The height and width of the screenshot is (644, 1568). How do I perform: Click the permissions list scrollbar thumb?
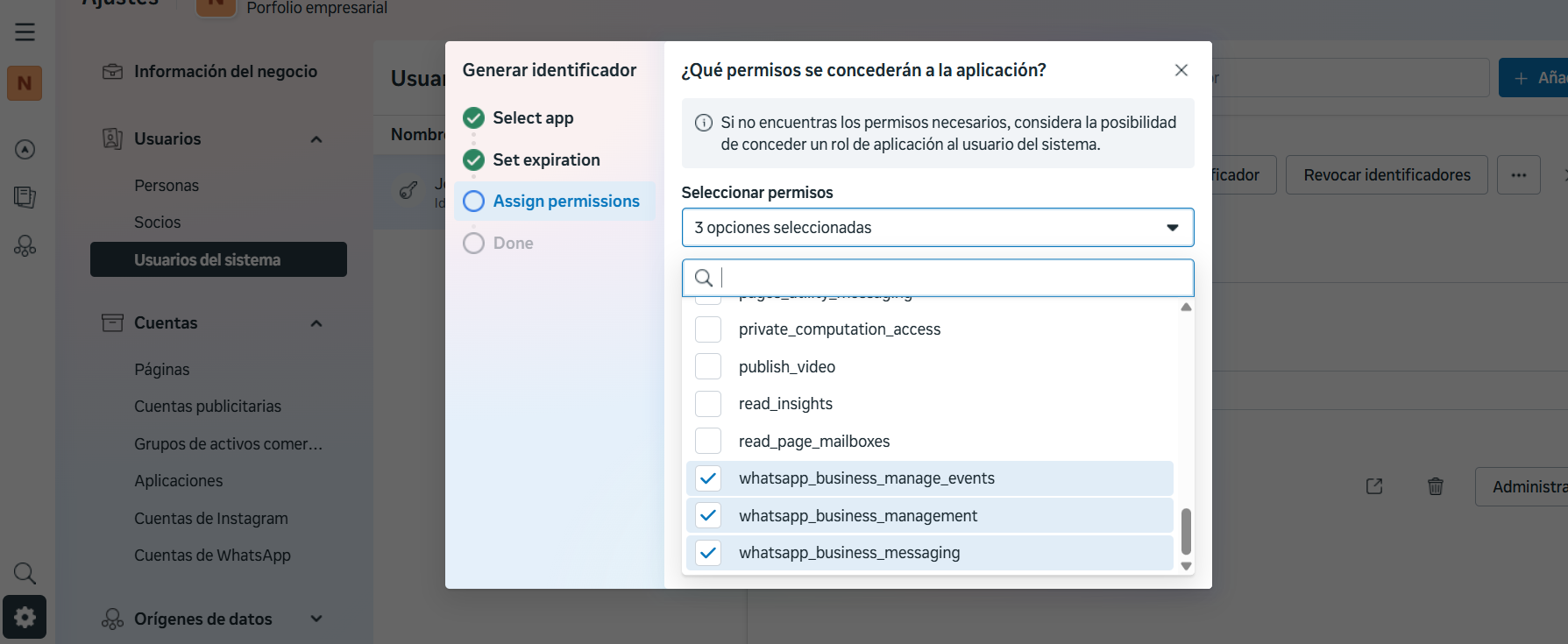tap(1186, 531)
